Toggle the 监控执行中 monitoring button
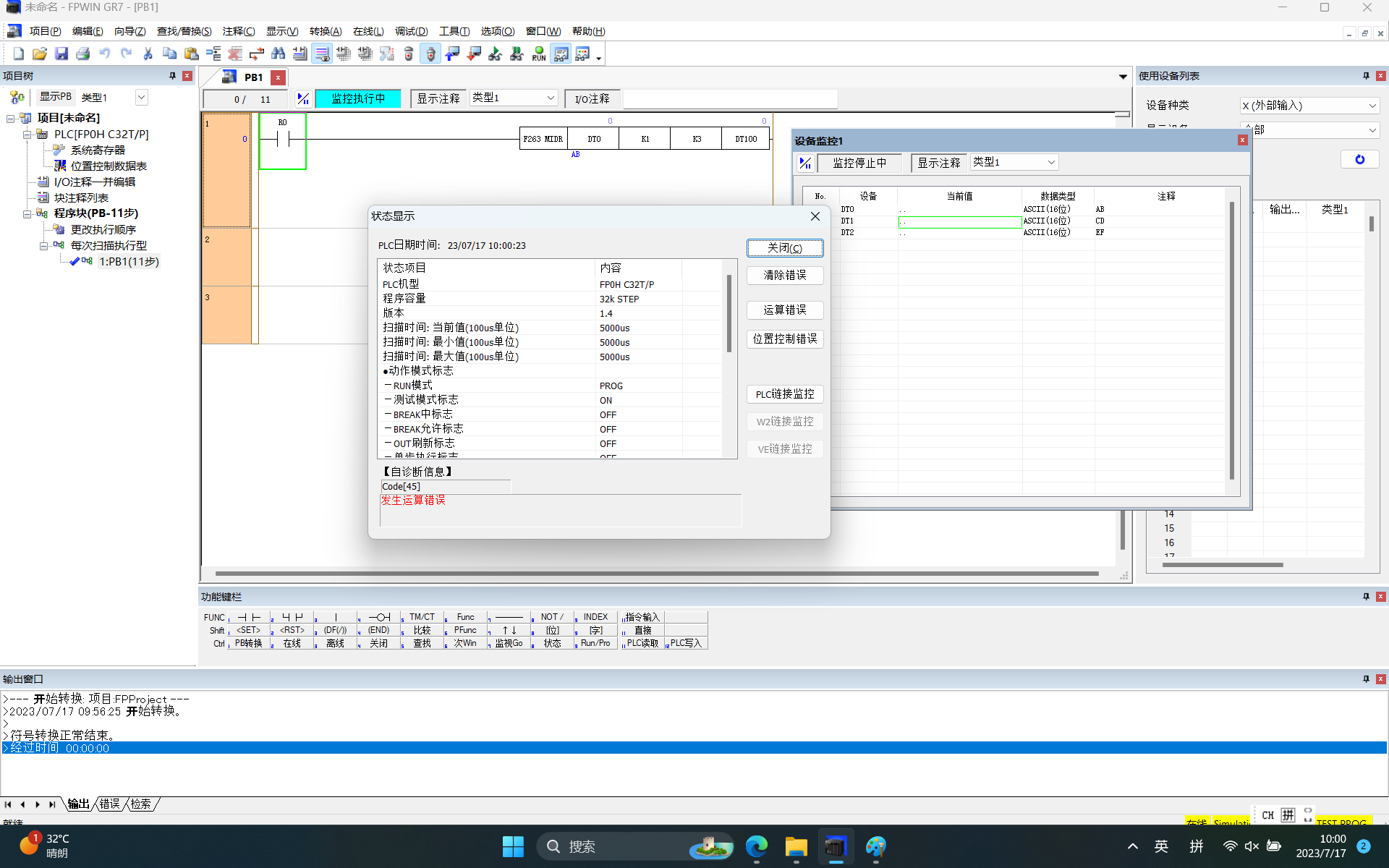 (358, 99)
